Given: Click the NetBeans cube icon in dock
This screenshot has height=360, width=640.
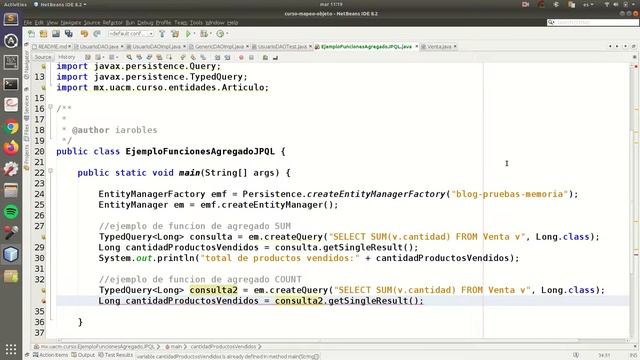Looking at the screenshot, I should [x=11, y=254].
